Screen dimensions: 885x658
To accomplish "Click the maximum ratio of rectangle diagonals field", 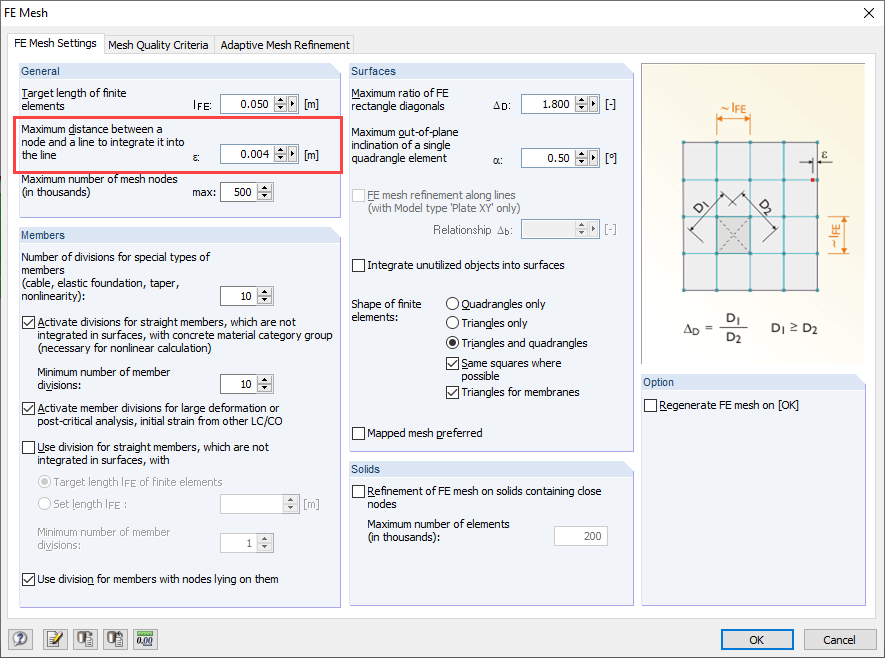I will pyautogui.click(x=548, y=103).
